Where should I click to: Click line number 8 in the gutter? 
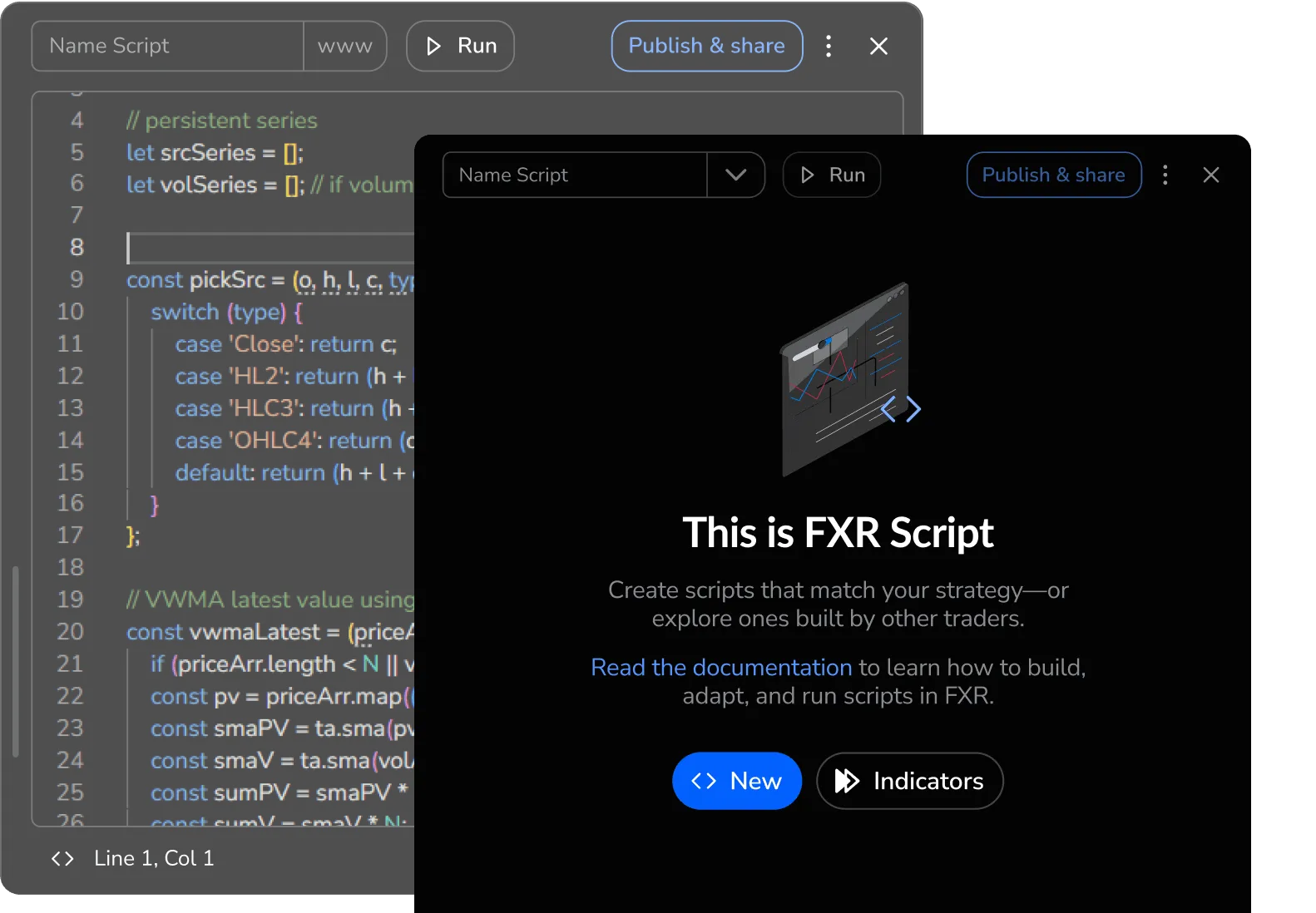point(77,247)
